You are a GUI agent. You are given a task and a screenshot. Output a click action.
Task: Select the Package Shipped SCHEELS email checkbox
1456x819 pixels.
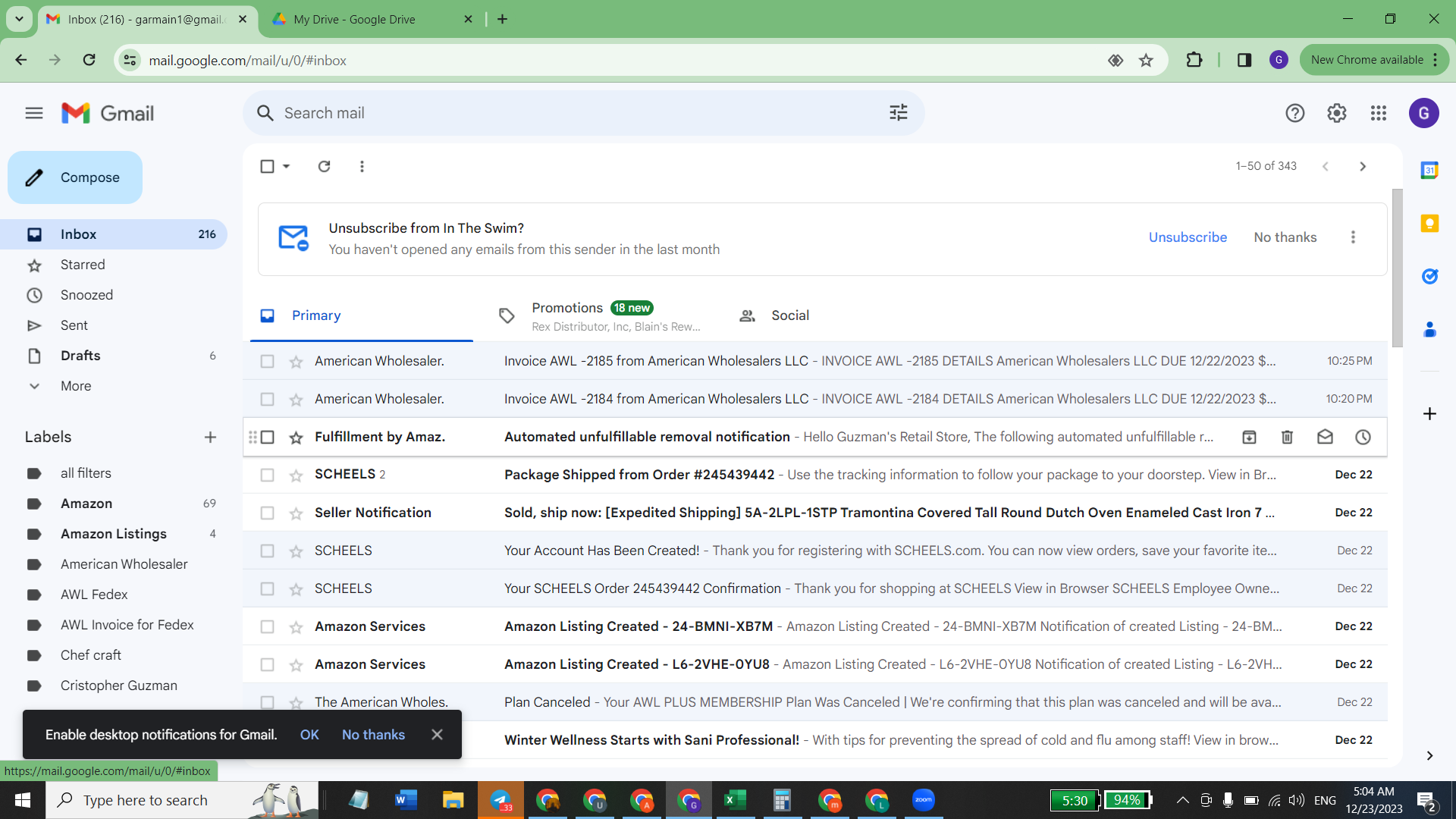267,475
